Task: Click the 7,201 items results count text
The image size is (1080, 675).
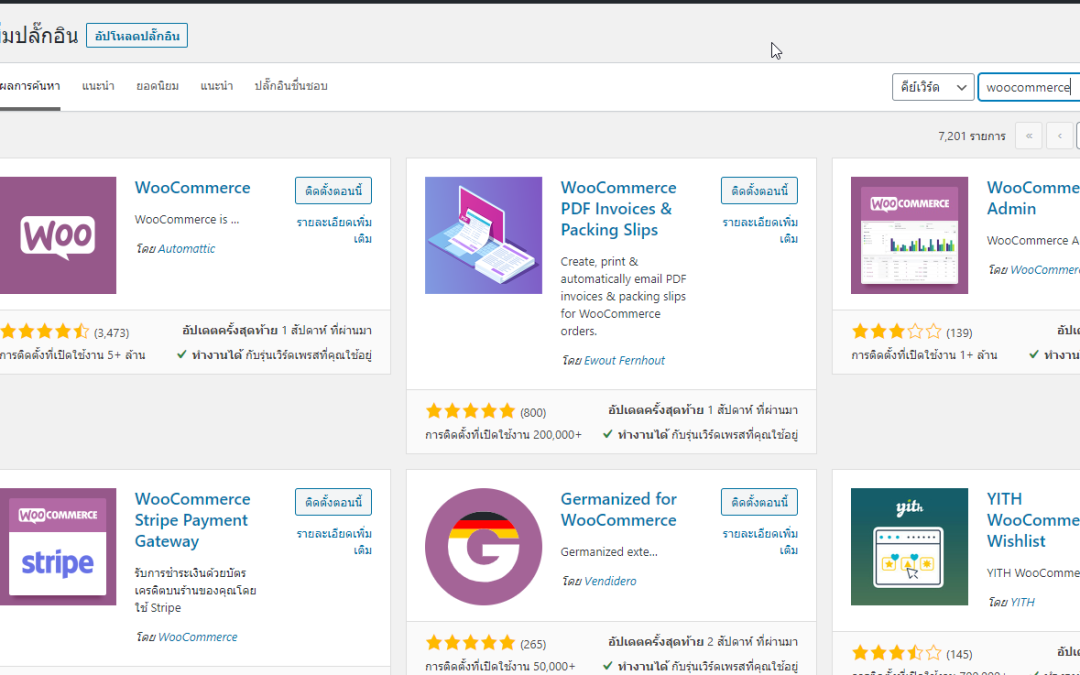Action: 972,136
